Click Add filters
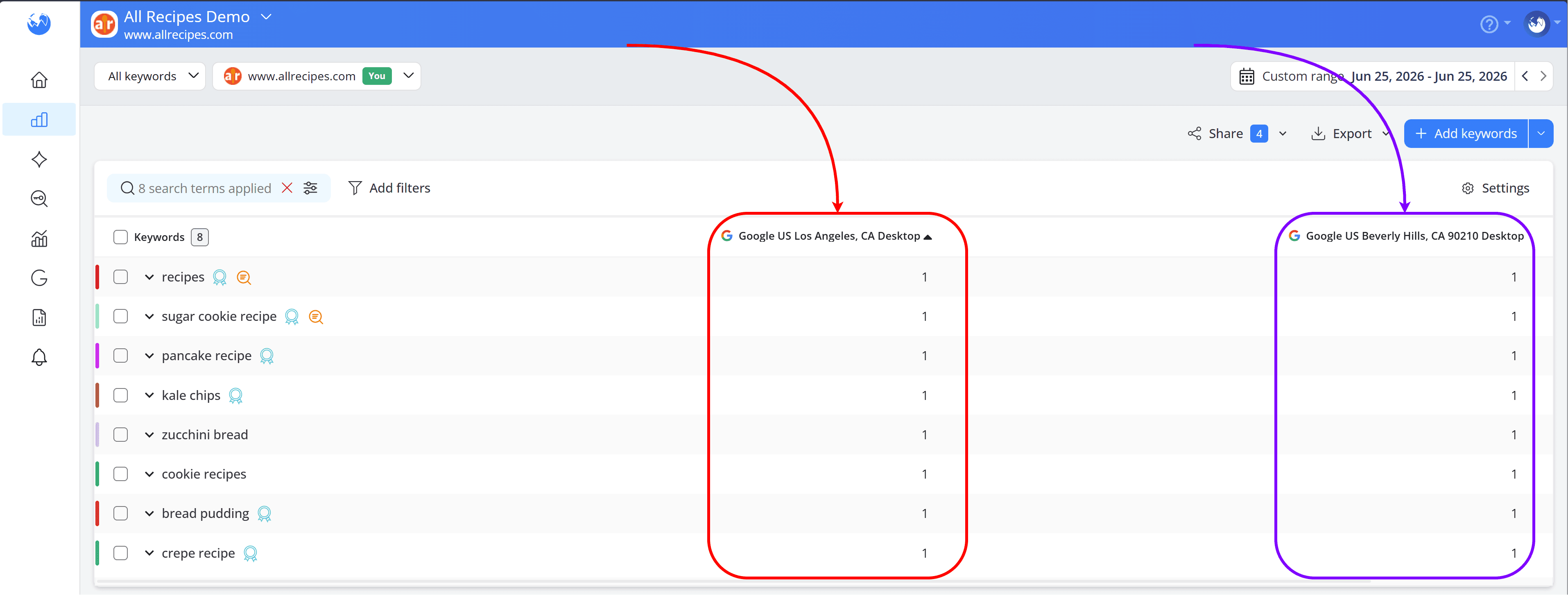This screenshot has height=595, width=1568. [389, 188]
